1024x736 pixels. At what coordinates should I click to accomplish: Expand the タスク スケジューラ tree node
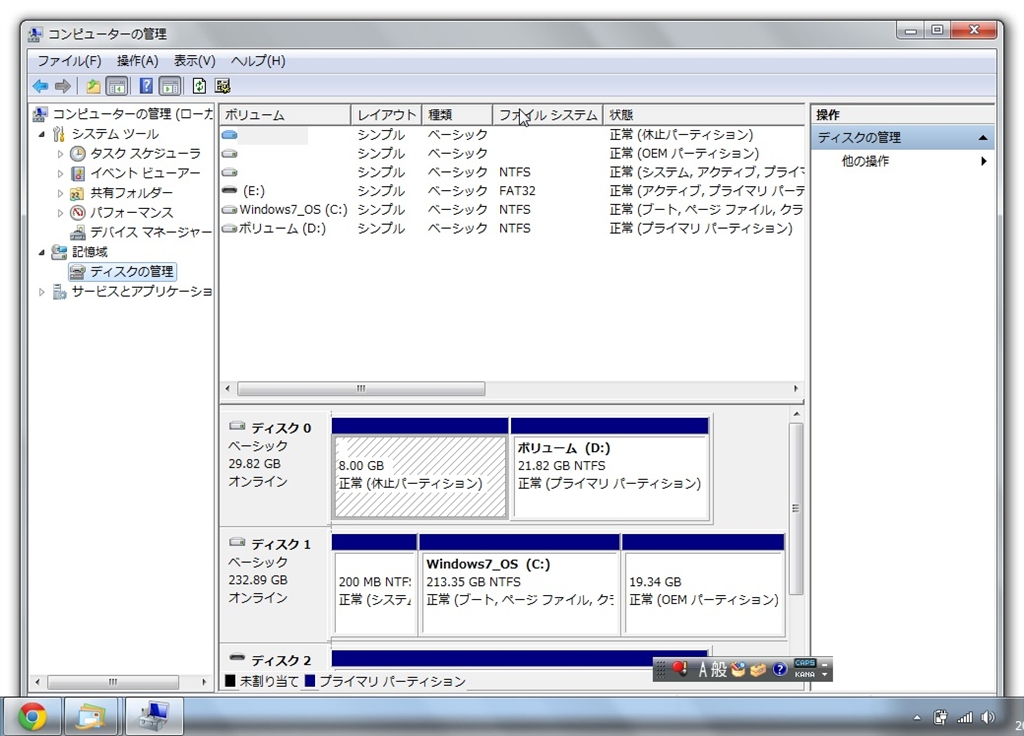point(60,154)
